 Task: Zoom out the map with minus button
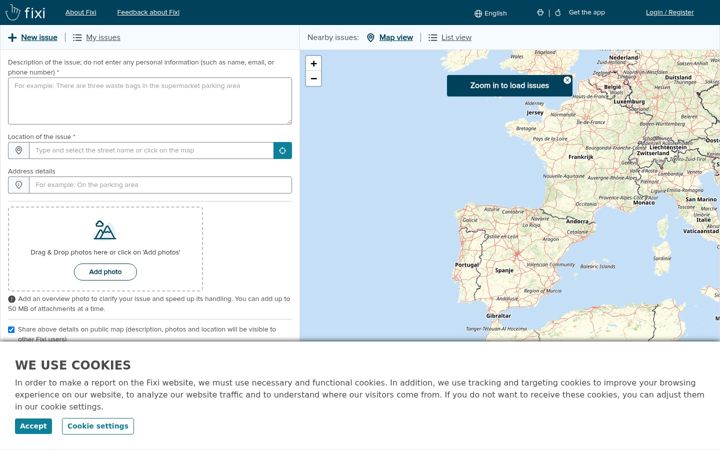314,79
